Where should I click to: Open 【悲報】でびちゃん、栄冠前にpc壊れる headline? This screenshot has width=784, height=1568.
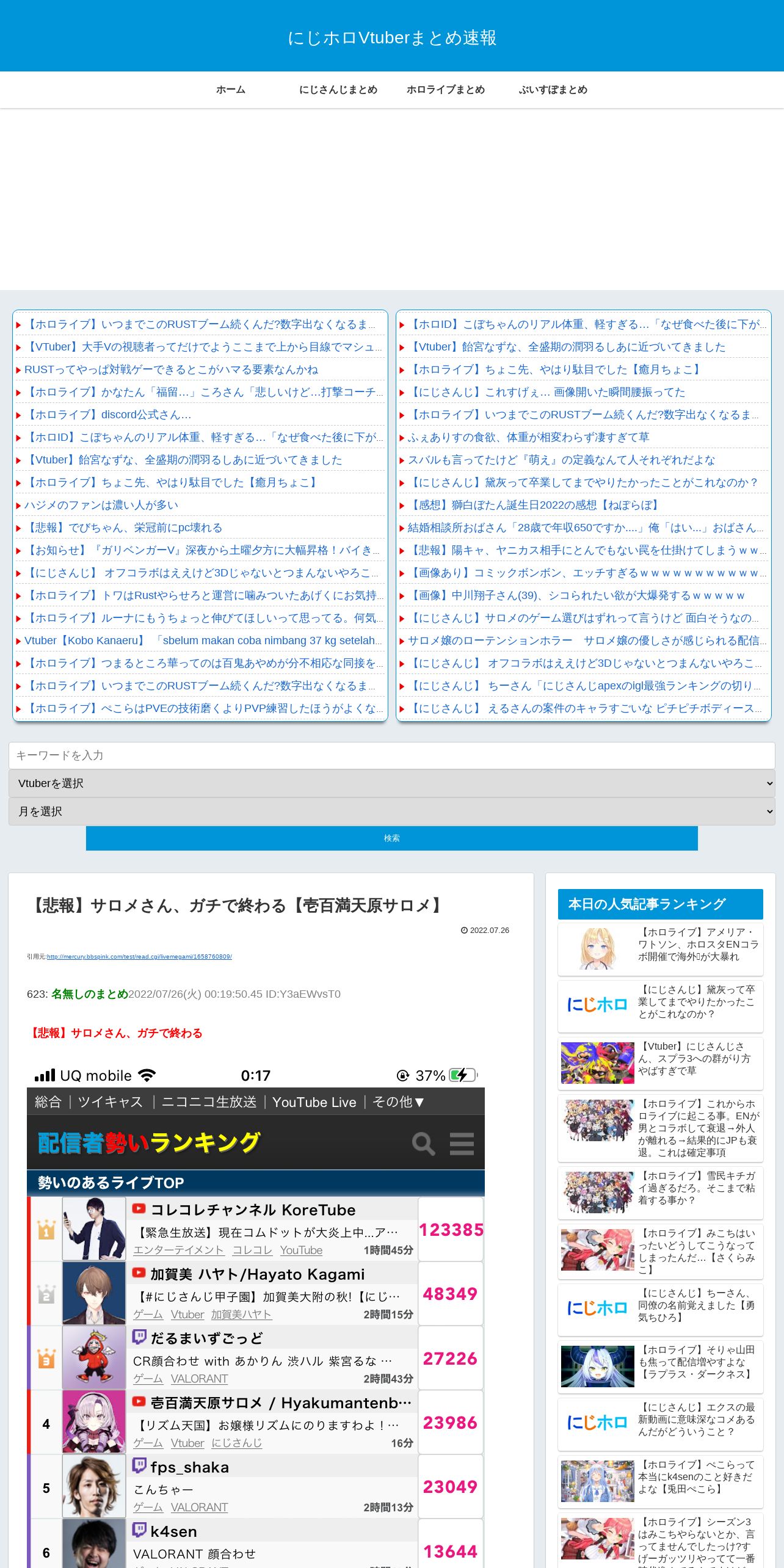pos(123,528)
